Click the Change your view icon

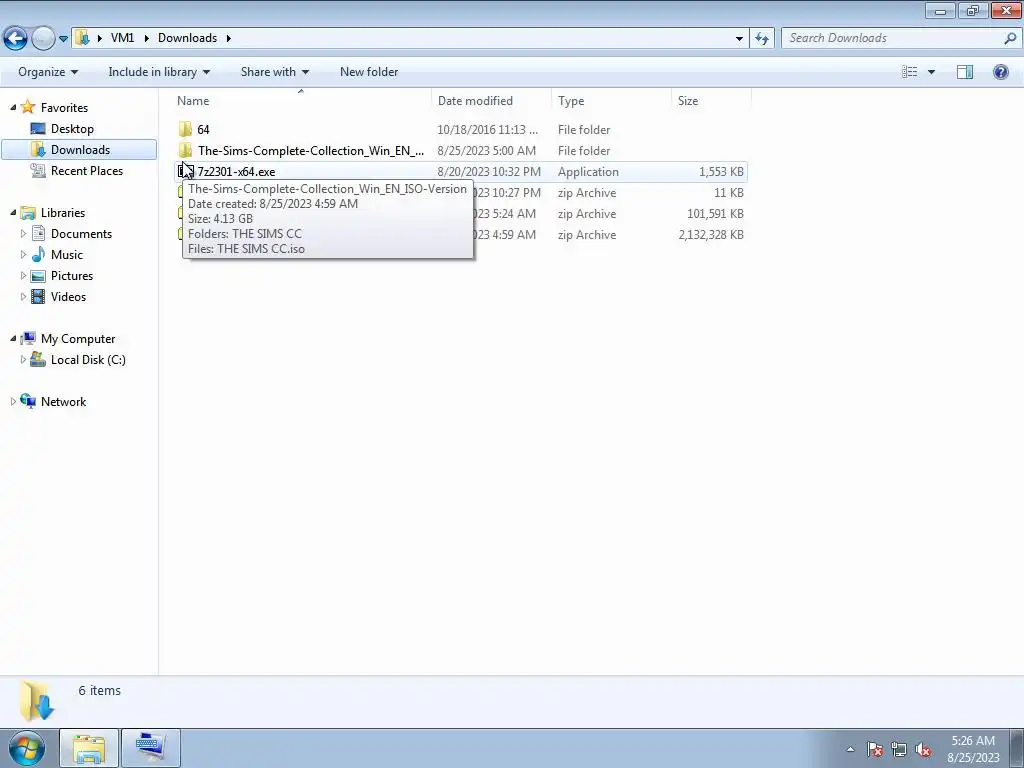[910, 72]
